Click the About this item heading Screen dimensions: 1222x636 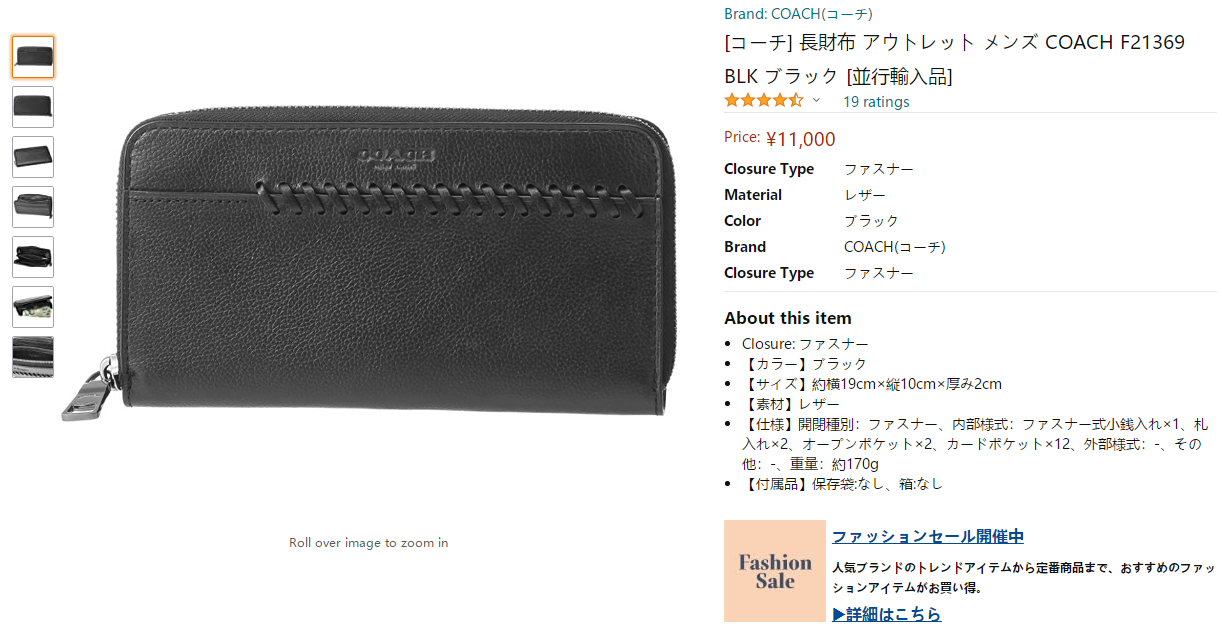click(788, 318)
